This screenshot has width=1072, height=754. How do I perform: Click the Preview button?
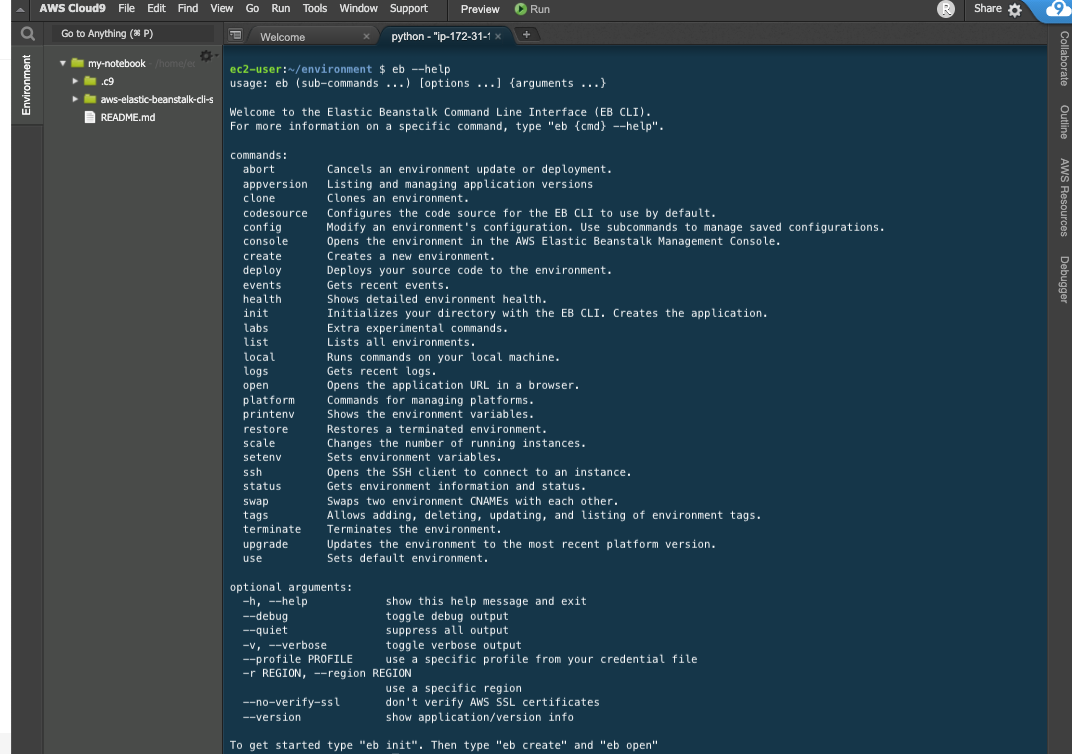point(480,10)
